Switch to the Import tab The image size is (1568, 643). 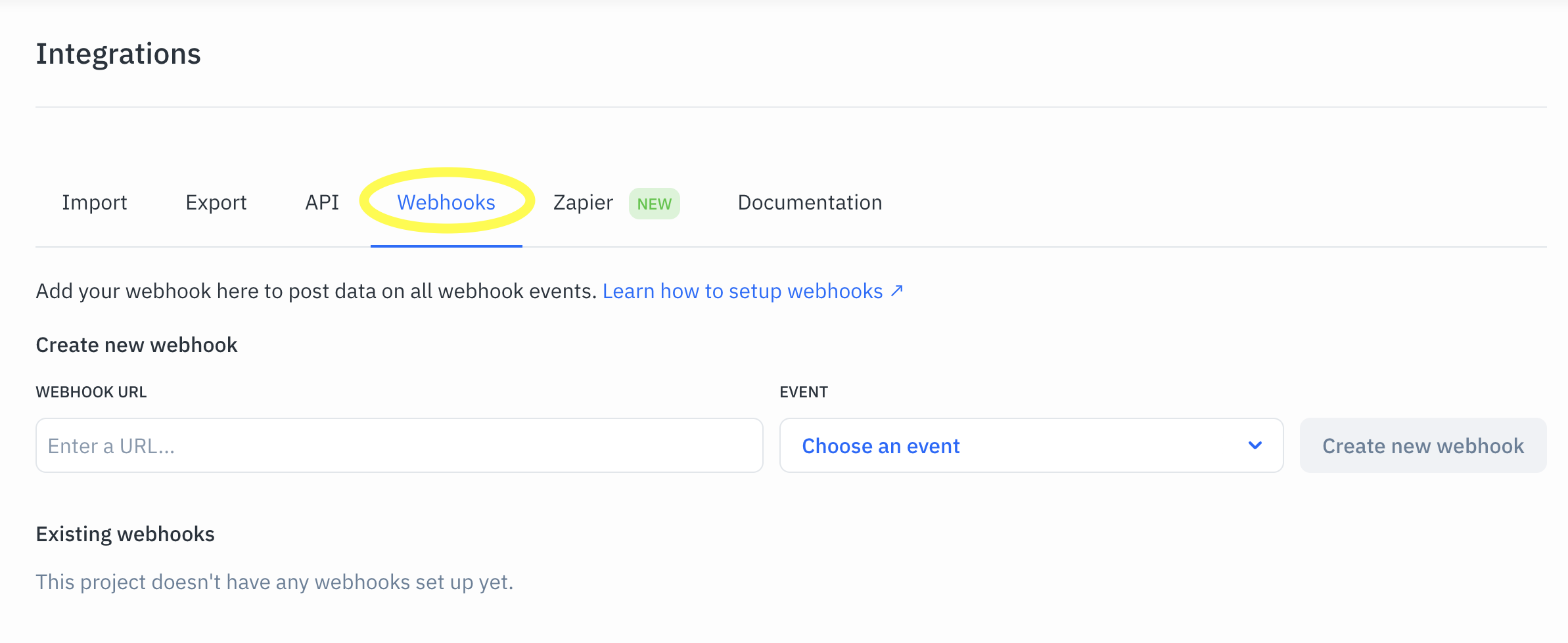point(94,202)
